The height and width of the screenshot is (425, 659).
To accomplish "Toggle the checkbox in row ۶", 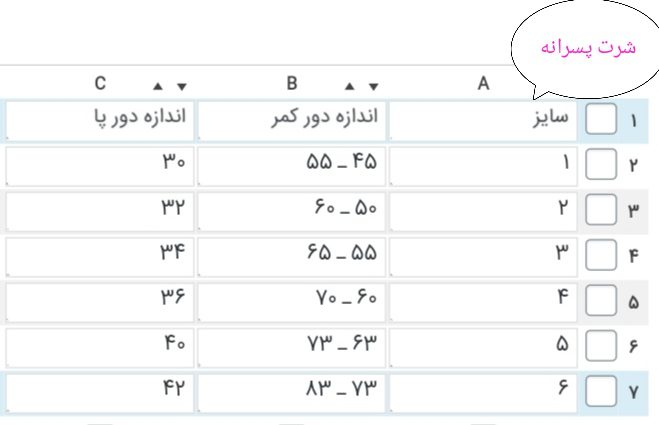I will coord(601,345).
